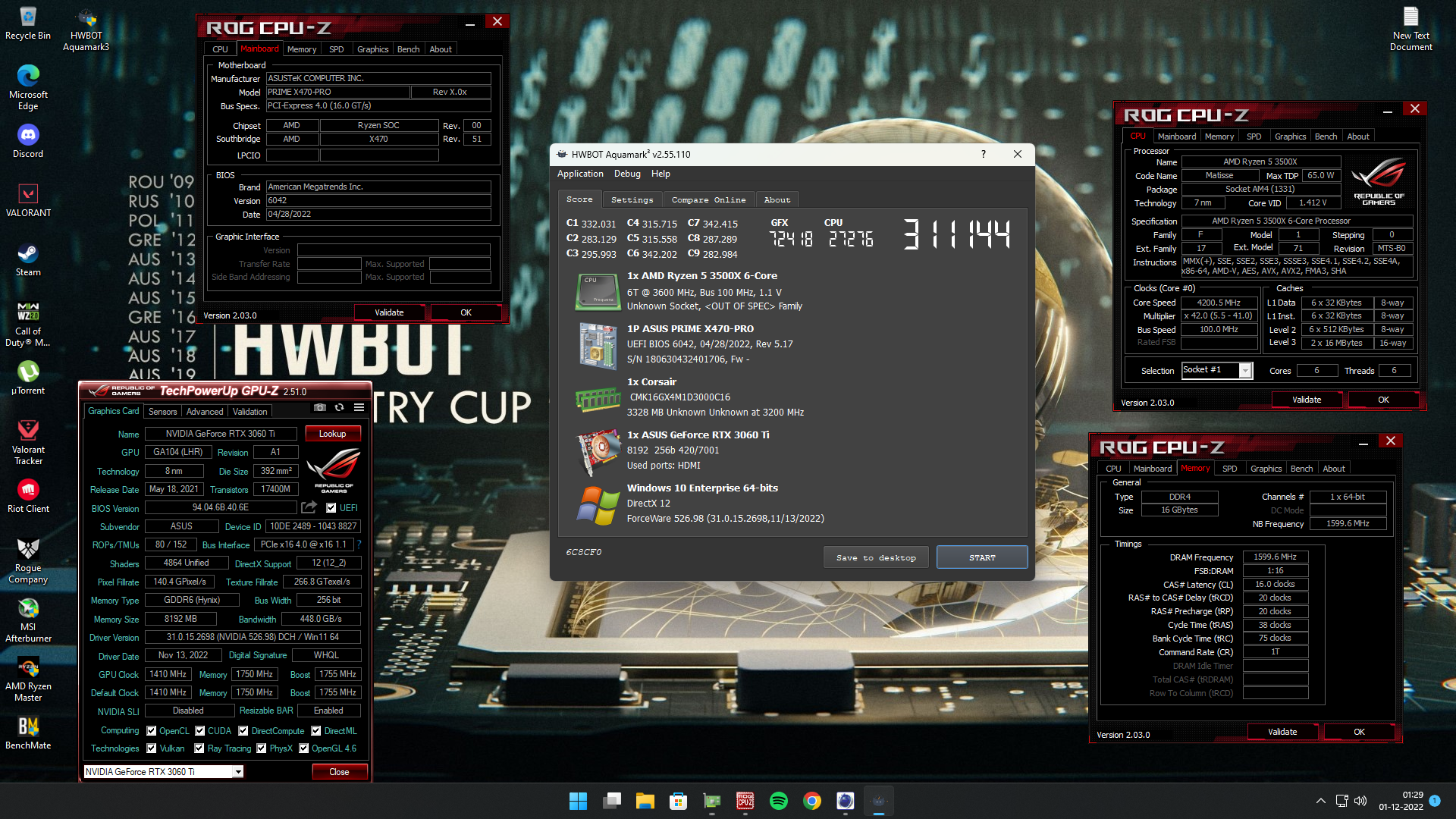Toggle PhysX checkbox in GPU-Z
1456x819 pixels.
coord(262,748)
